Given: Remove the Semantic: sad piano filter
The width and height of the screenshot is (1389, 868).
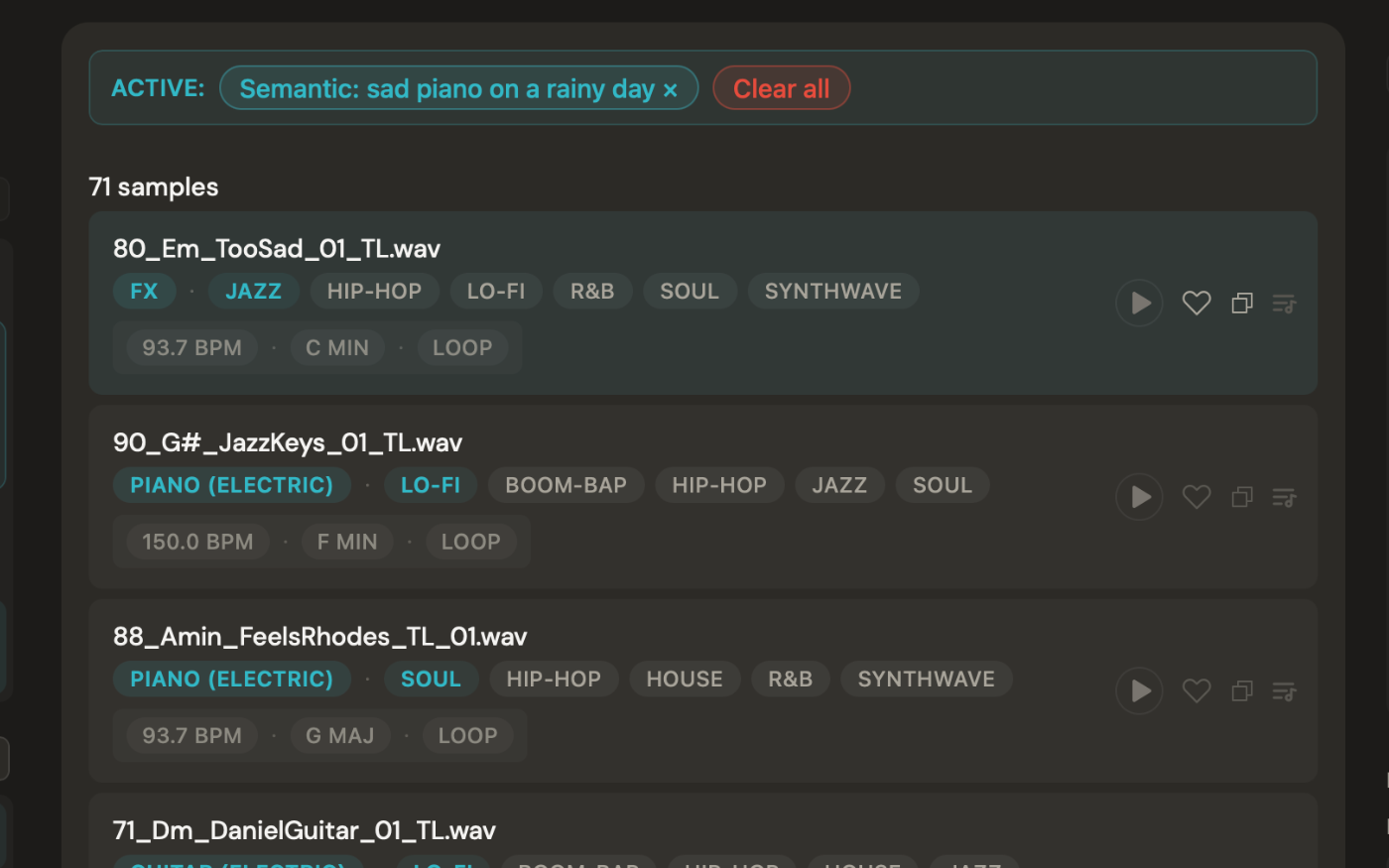Looking at the screenshot, I should tap(670, 88).
